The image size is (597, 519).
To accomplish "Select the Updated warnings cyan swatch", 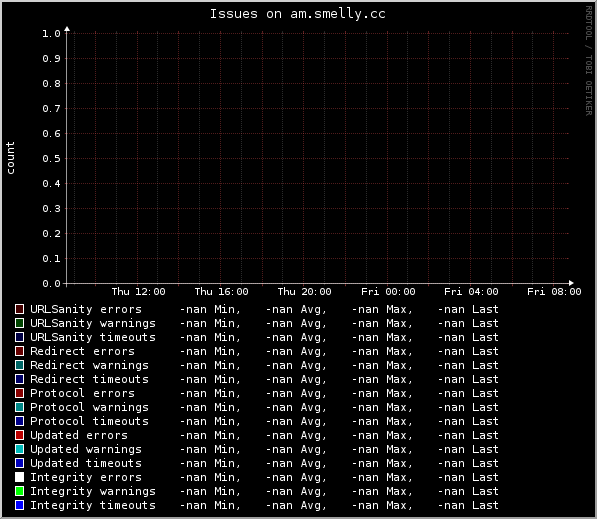I will pyautogui.click(x=19, y=449).
